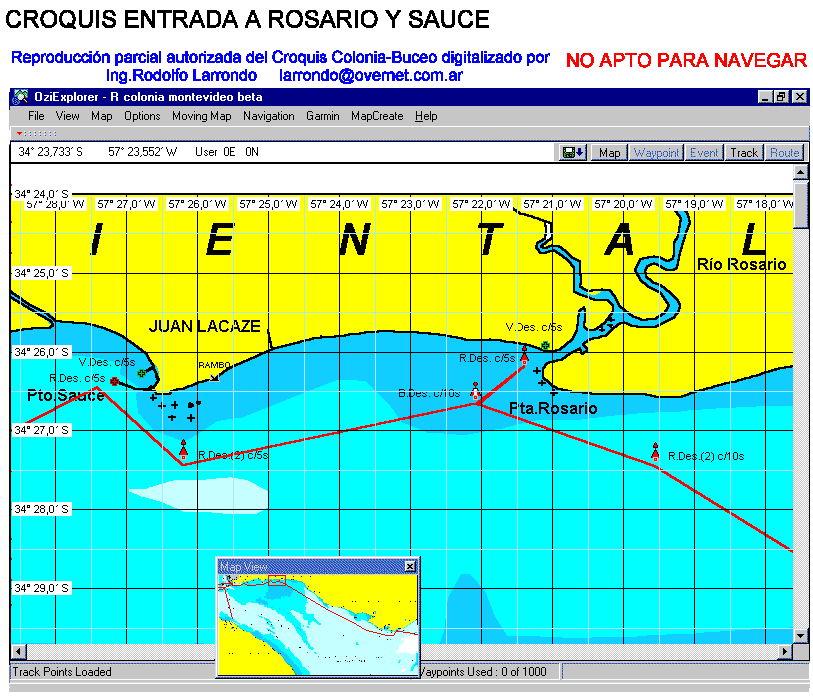Click red R.Des. c/5s marker at Pto.Sauce
Image resolution: width=813 pixels, height=696 pixels.
coord(114,382)
